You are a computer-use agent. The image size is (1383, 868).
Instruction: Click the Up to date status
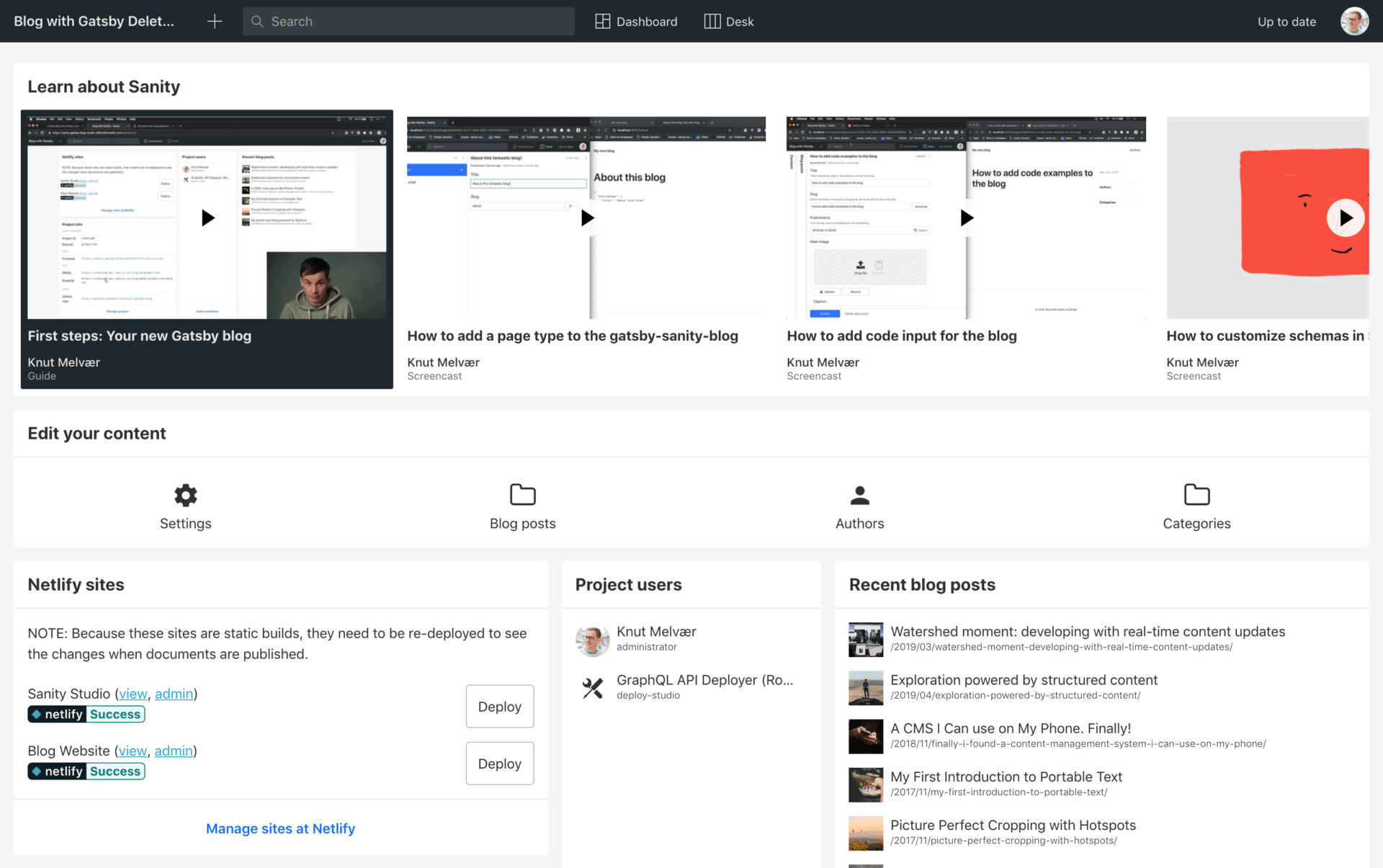pos(1286,22)
